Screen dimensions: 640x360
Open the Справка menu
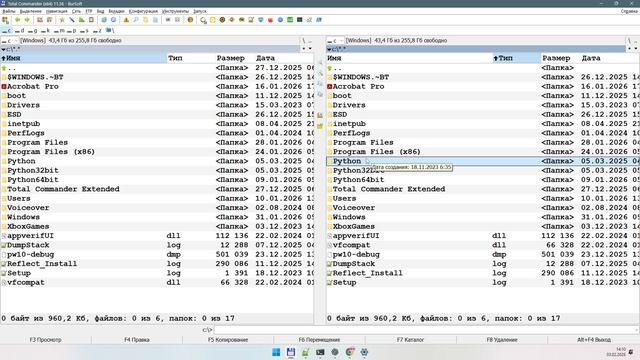click(629, 11)
